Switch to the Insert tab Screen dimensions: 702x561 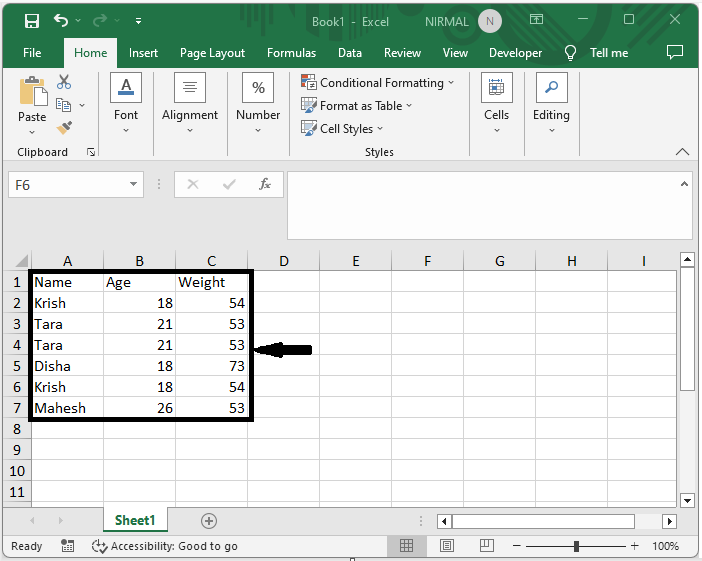[143, 53]
